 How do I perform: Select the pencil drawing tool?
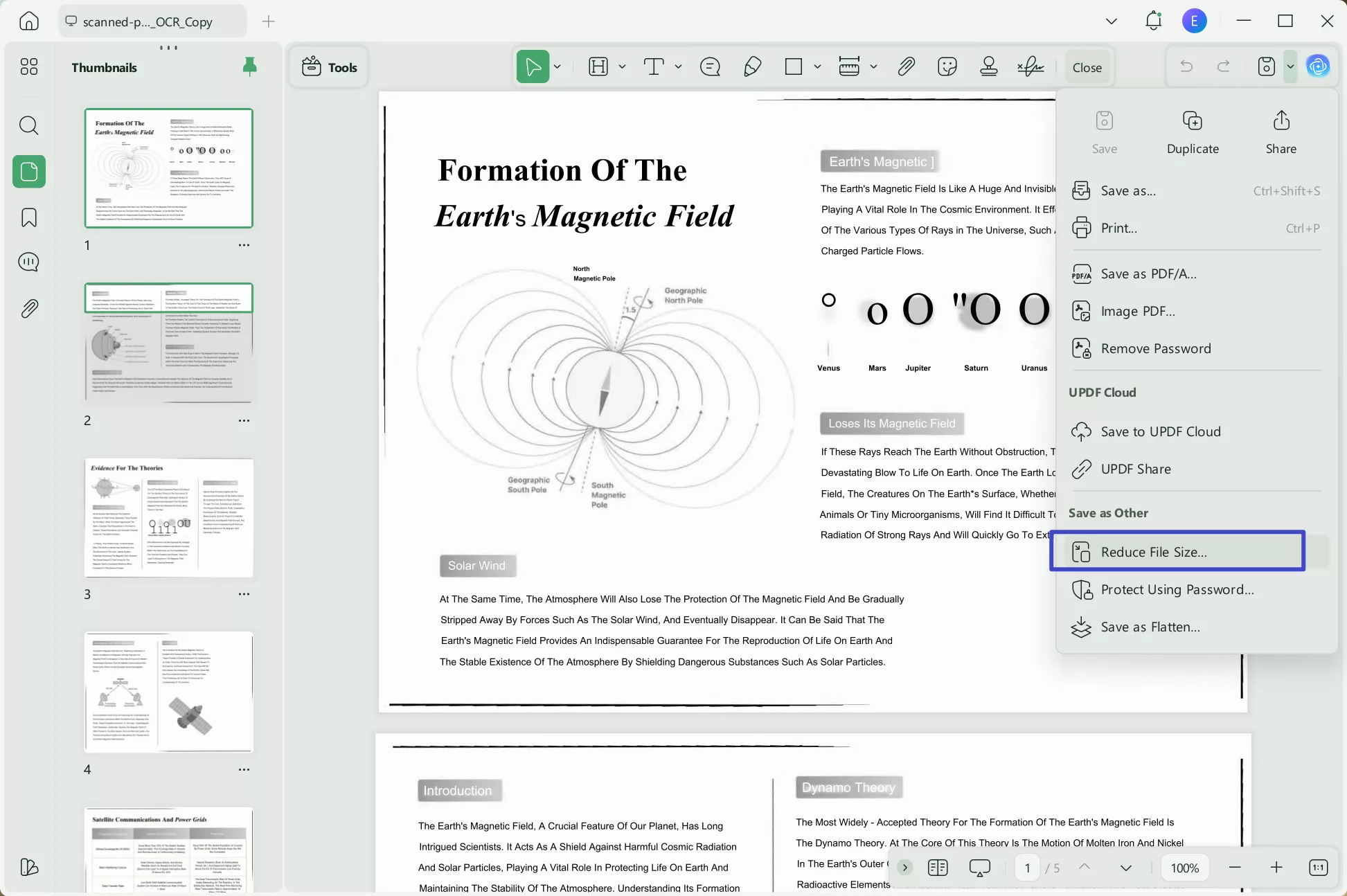[x=752, y=67]
